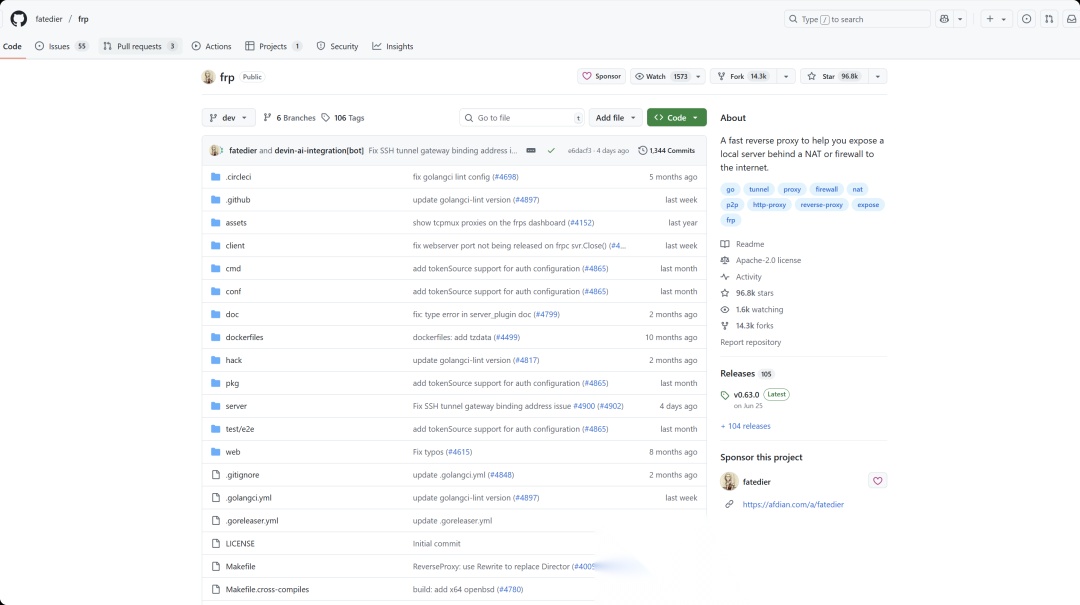This screenshot has height=605, width=1080.
Task: Open the dockerfiles folder
Action: pos(244,337)
